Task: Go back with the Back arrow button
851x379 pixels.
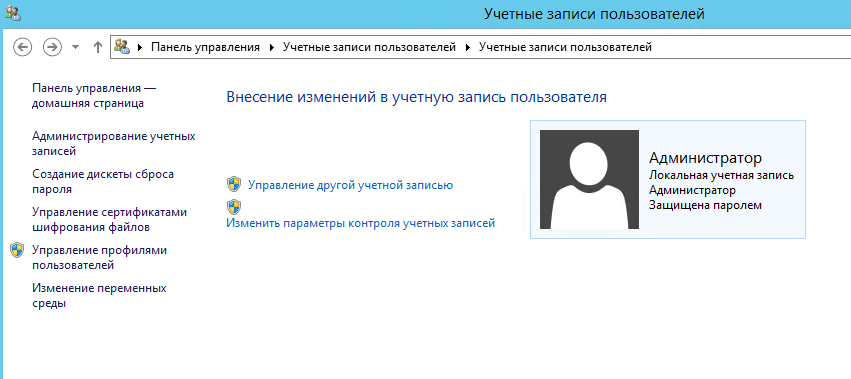Action: point(22,47)
